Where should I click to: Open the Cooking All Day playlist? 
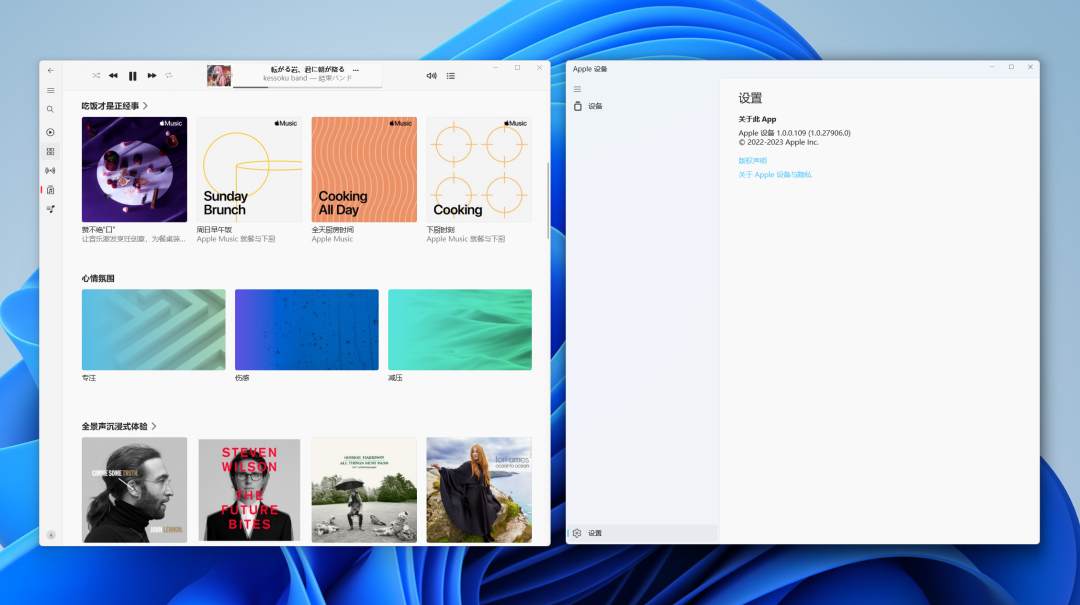(364, 170)
